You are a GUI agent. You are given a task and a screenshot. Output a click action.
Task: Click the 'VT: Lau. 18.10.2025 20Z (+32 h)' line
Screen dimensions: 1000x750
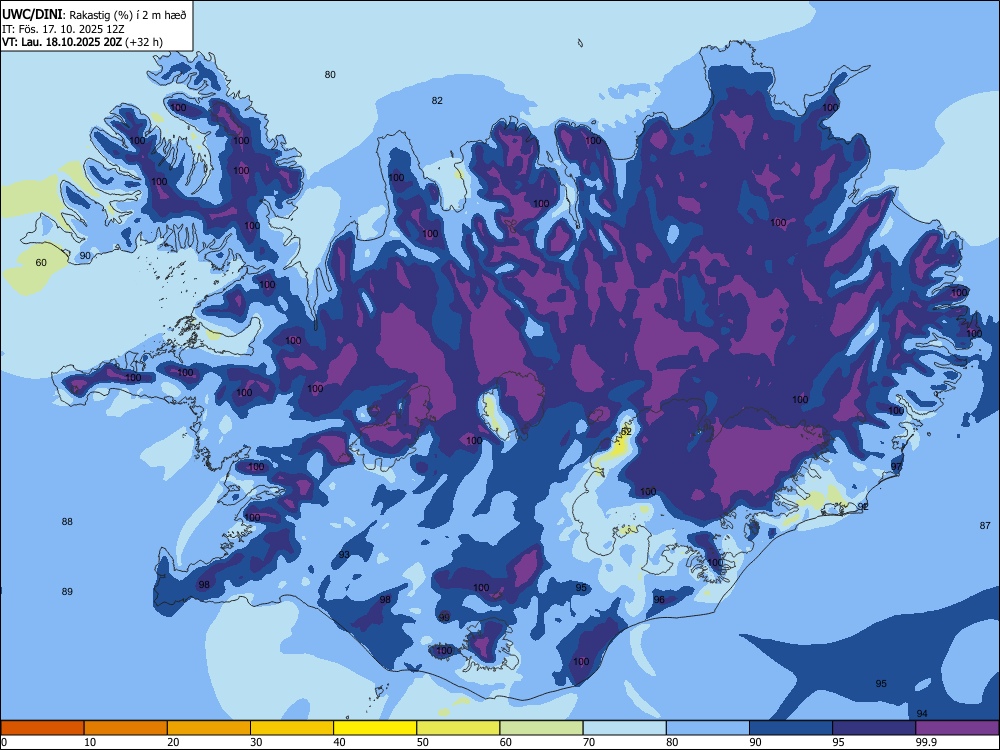tap(82, 42)
